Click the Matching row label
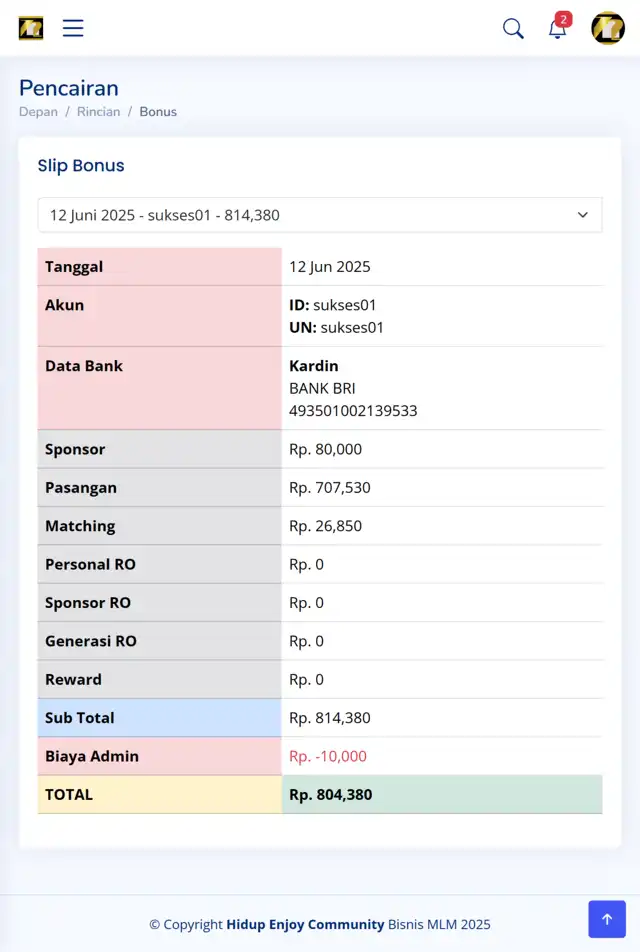This screenshot has height=952, width=640. coord(80,526)
